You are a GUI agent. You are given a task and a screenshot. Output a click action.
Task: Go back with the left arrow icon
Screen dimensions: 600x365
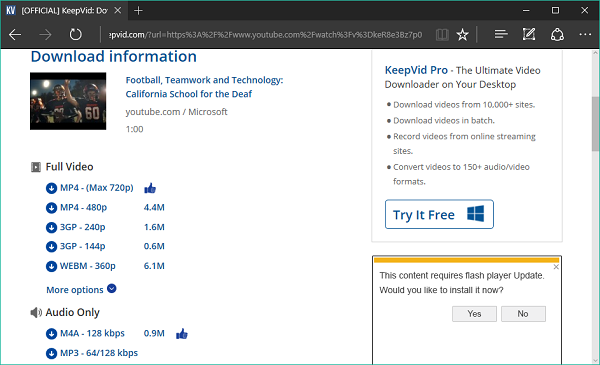point(15,35)
